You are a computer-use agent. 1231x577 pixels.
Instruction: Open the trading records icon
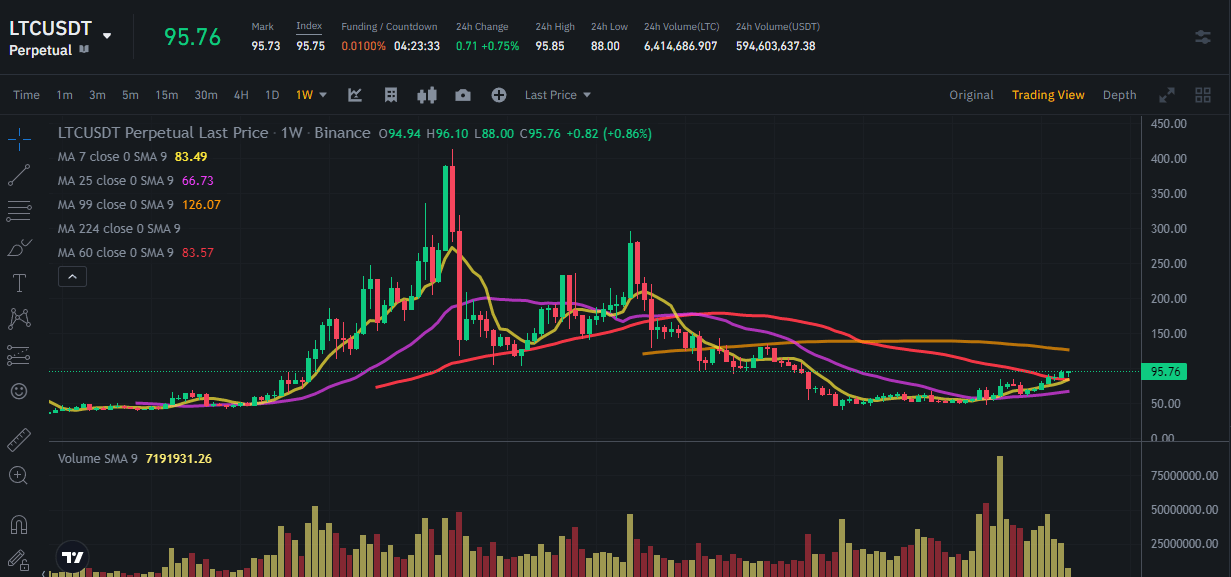391,95
